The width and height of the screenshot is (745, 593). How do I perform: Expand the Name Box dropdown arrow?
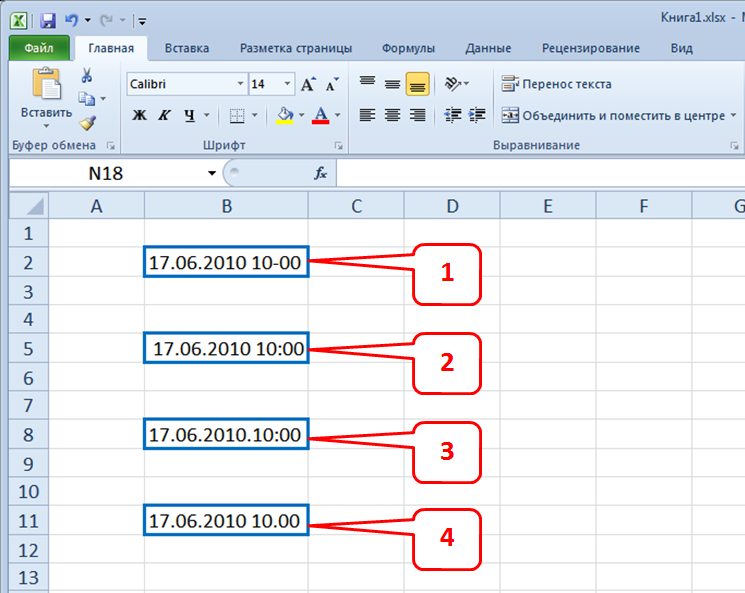pos(212,173)
